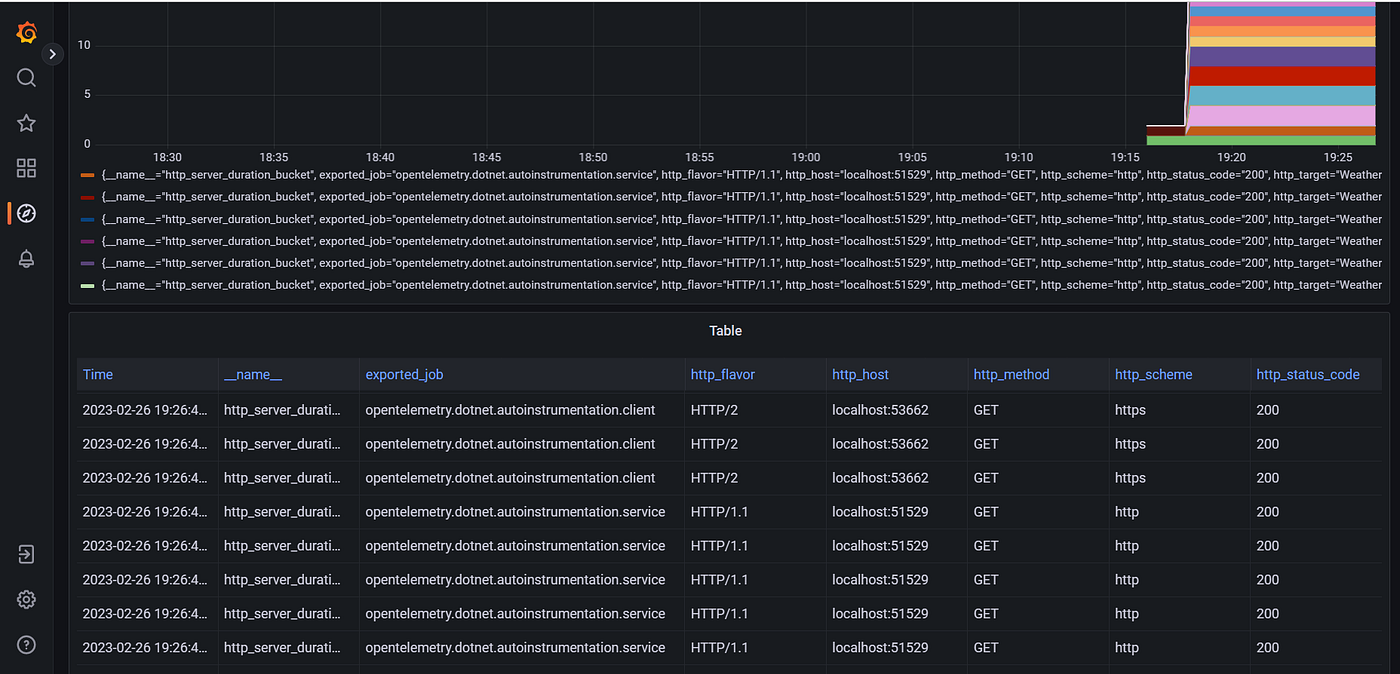1400x674 pixels.
Task: Open Alerting bell icon
Action: pyautogui.click(x=27, y=258)
